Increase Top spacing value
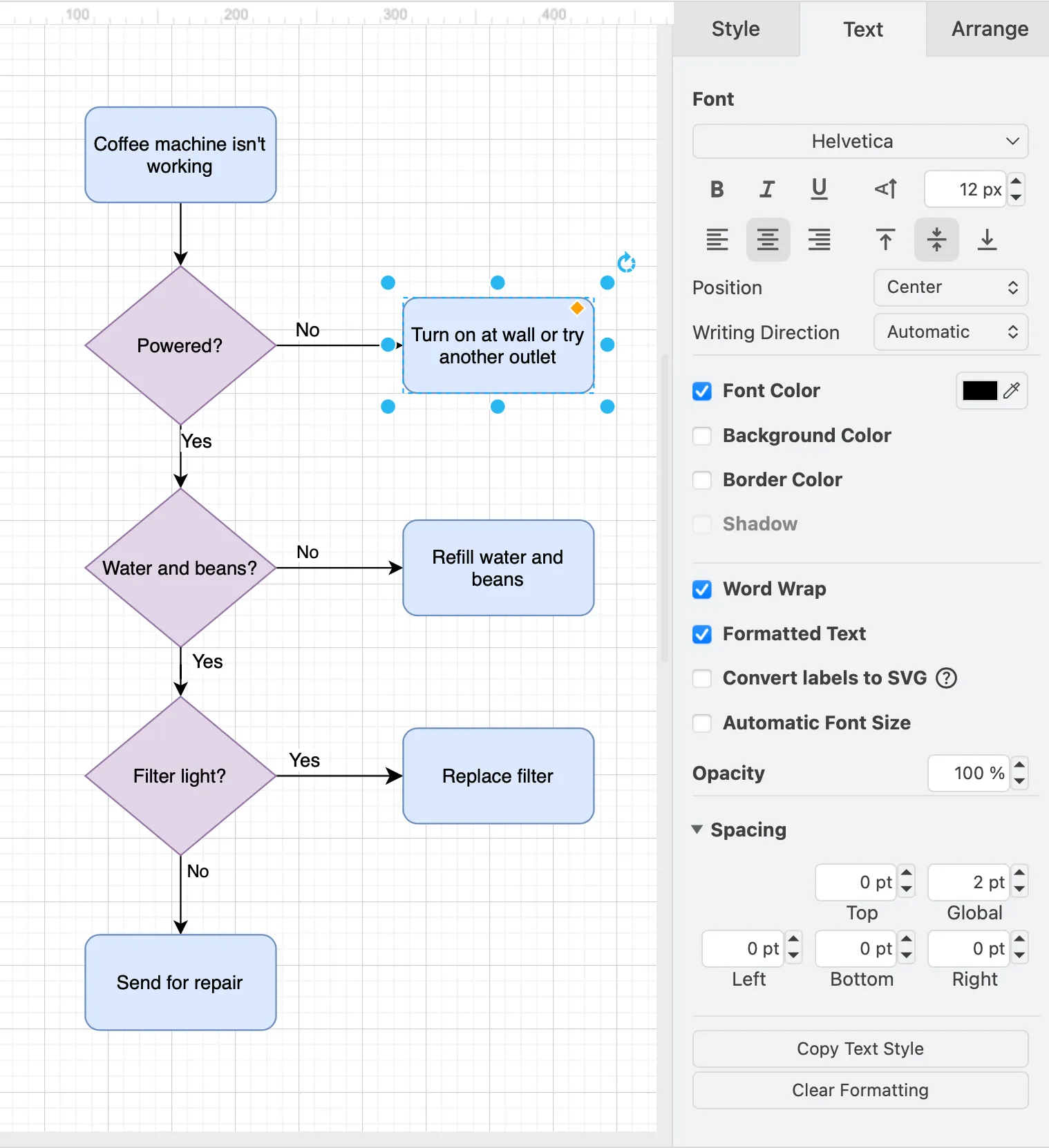Image resolution: width=1049 pixels, height=1148 pixels. (907, 874)
